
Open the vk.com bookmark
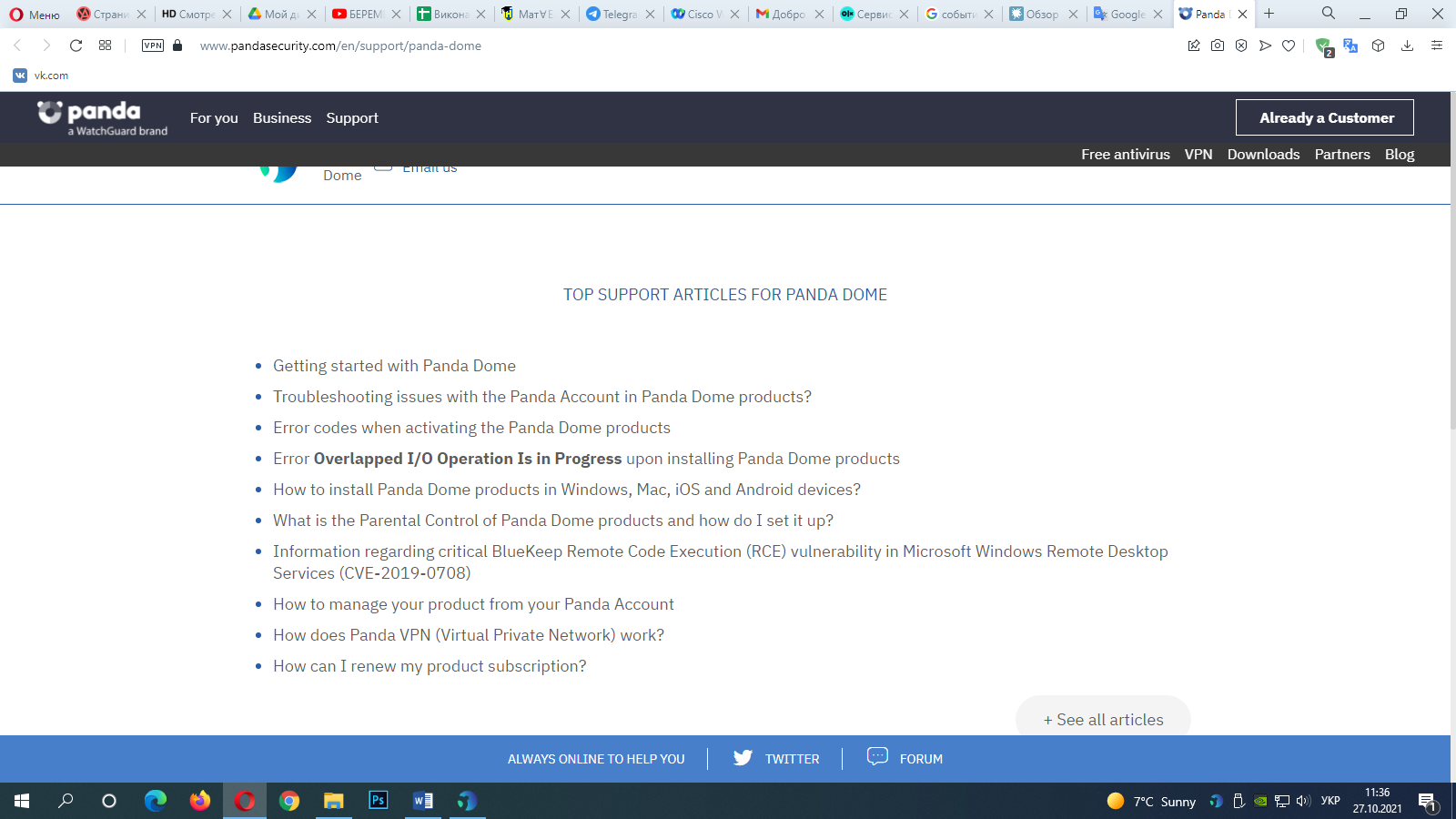coord(41,76)
